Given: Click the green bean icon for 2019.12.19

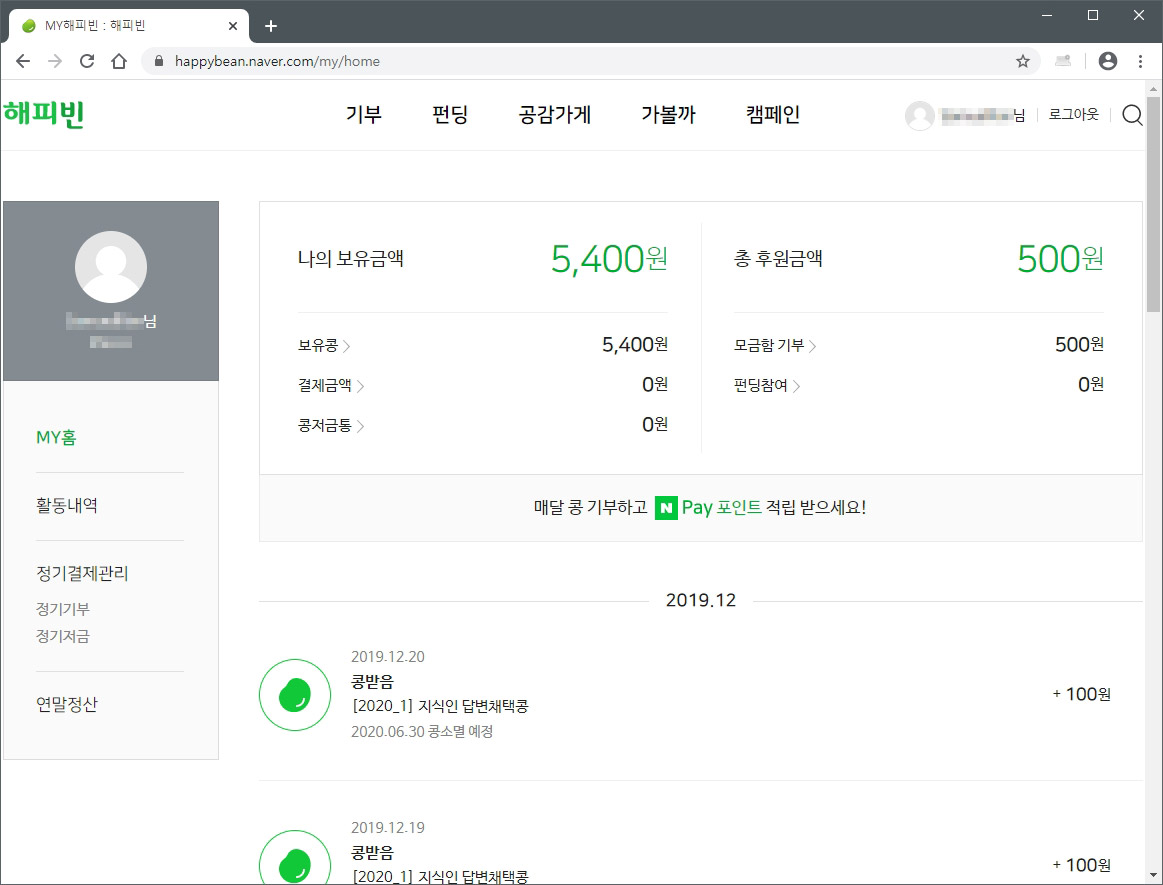Looking at the screenshot, I should (294, 858).
